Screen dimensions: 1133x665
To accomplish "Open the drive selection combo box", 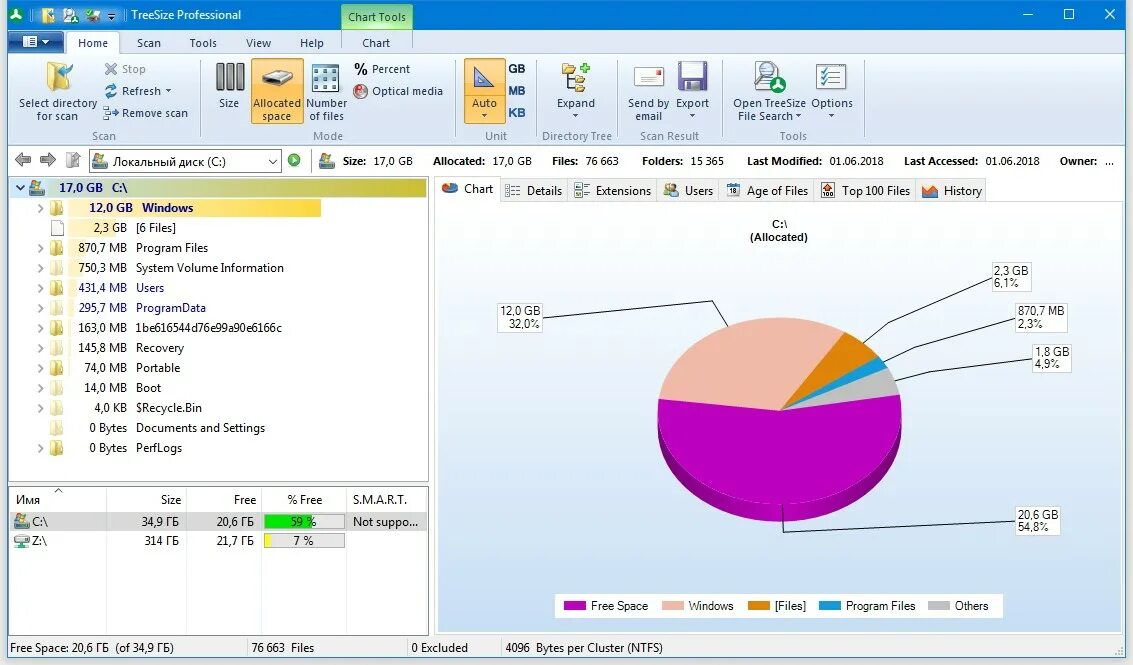I will [185, 161].
